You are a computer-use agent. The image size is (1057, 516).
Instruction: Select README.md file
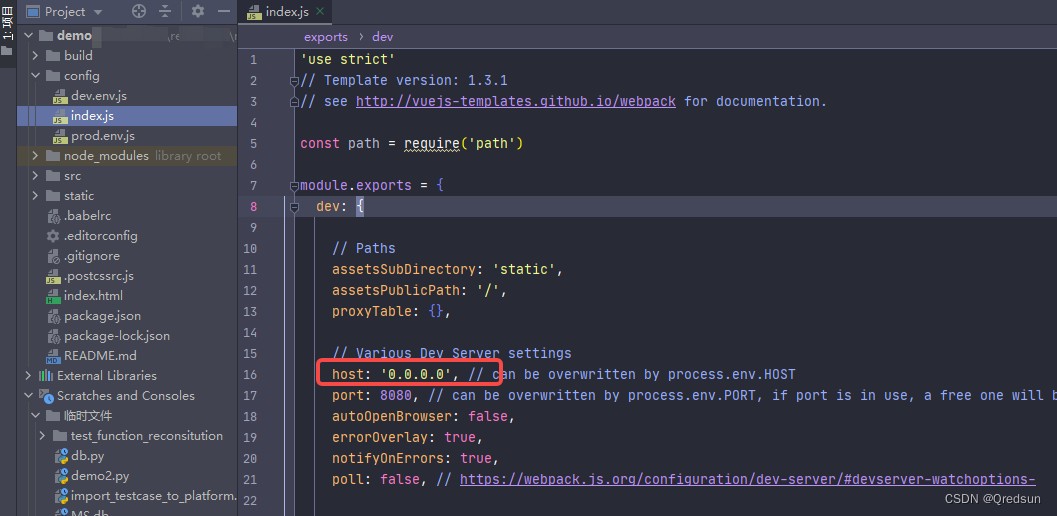pos(100,355)
